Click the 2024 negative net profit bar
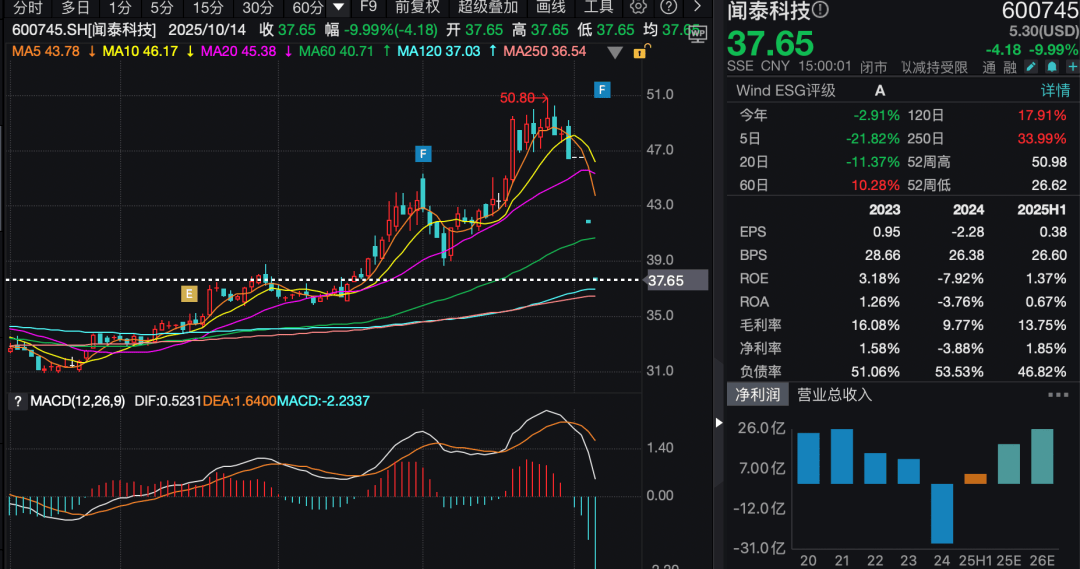The height and width of the screenshot is (569, 1080). coord(941,513)
